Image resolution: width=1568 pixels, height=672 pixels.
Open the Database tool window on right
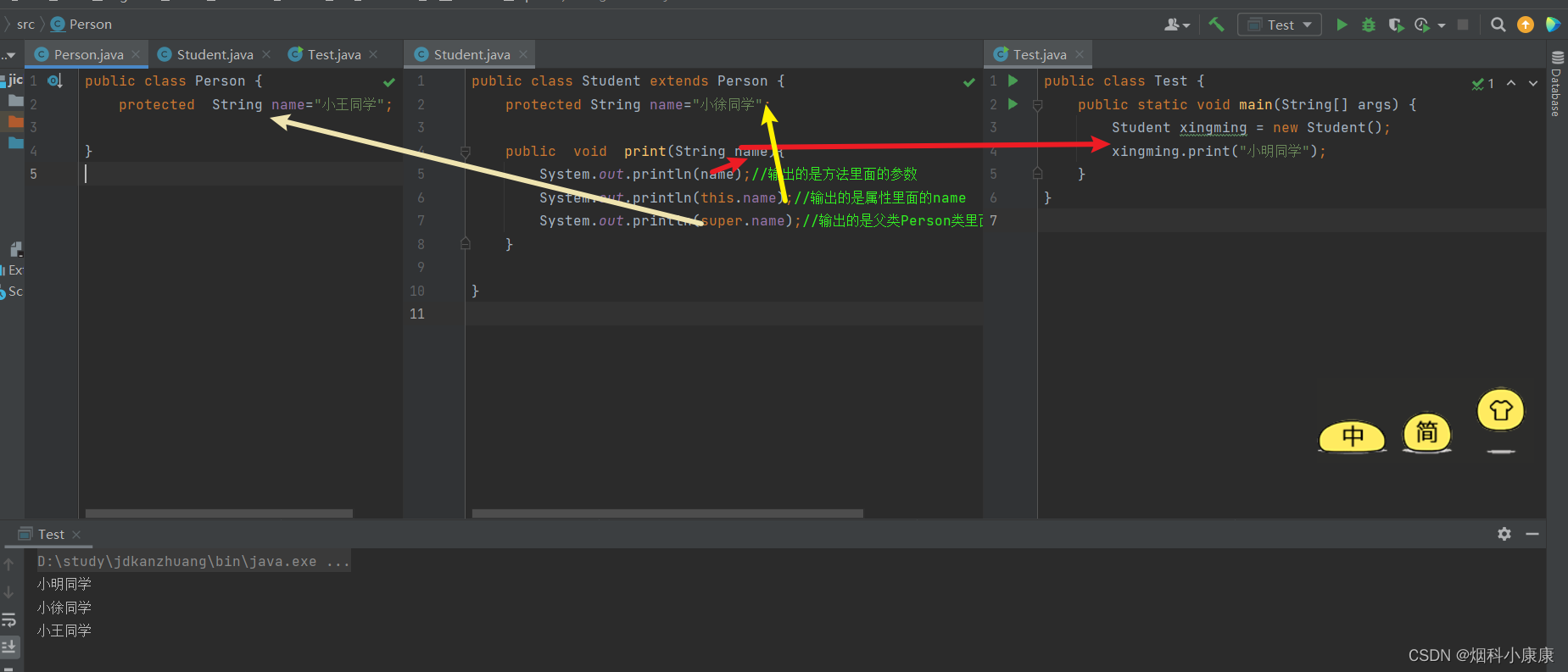tap(1557, 83)
